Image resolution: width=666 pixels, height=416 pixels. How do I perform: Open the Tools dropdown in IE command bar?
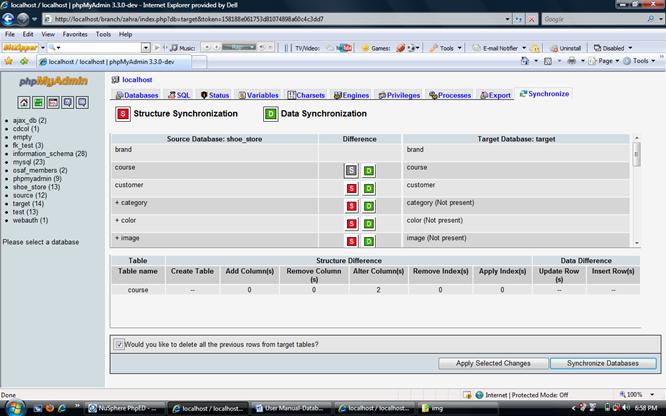[641, 61]
